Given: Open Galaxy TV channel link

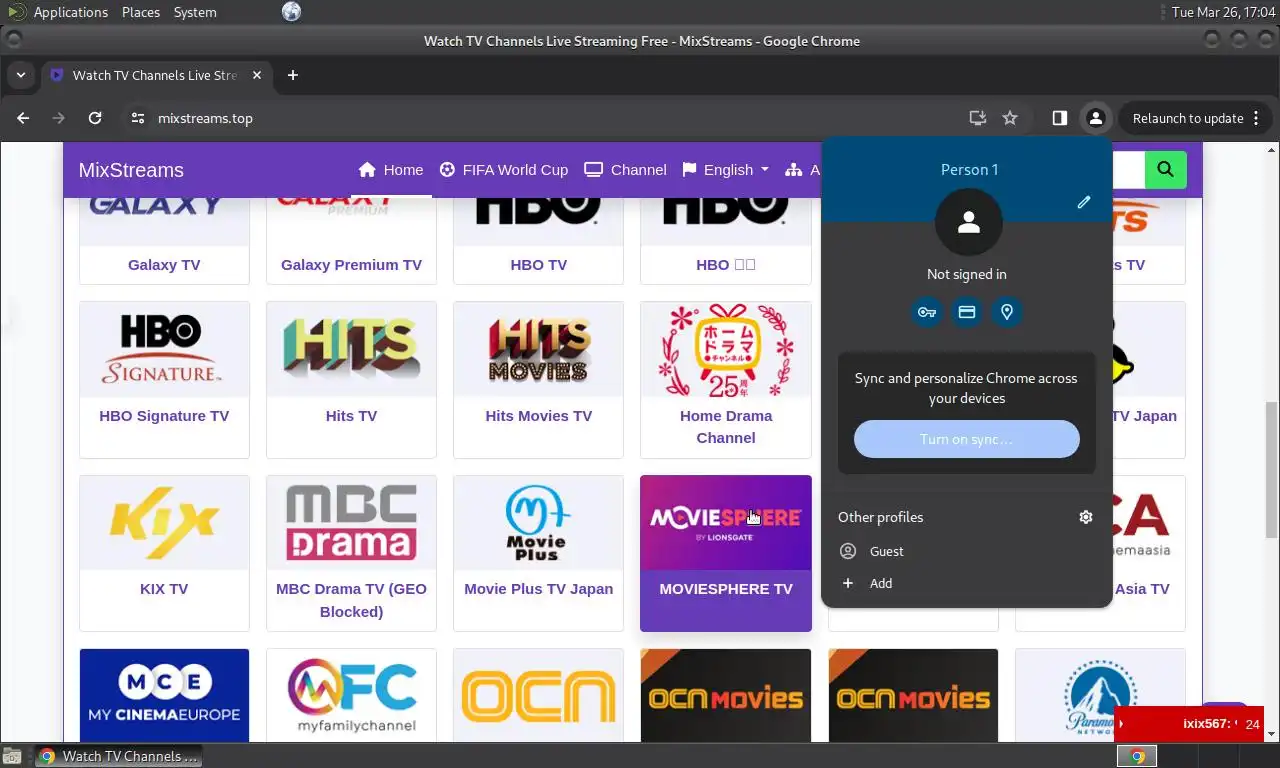Looking at the screenshot, I should (164, 265).
